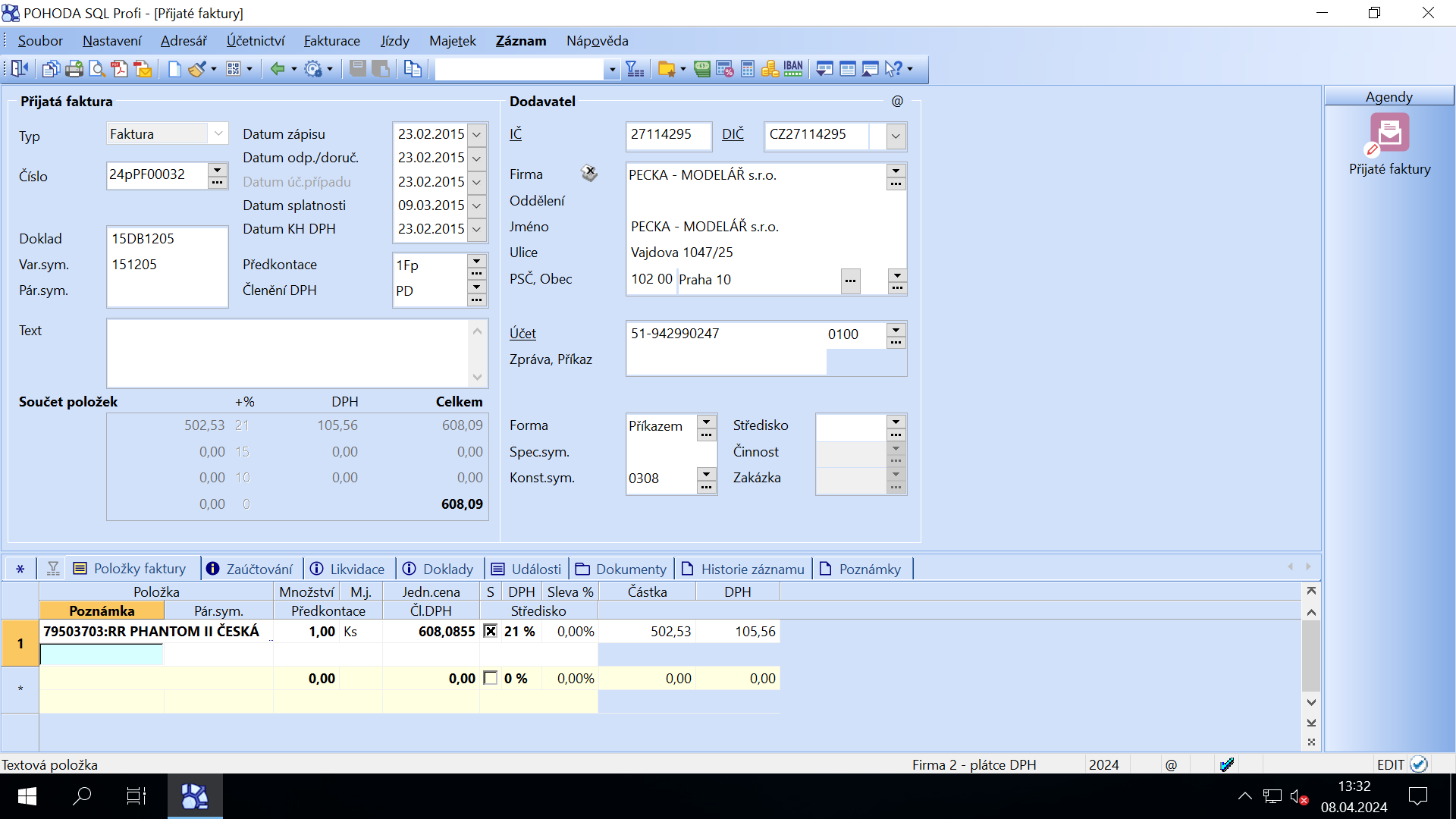1456x819 pixels.
Task: Switch to the Poznámky tab
Action: pos(861,569)
